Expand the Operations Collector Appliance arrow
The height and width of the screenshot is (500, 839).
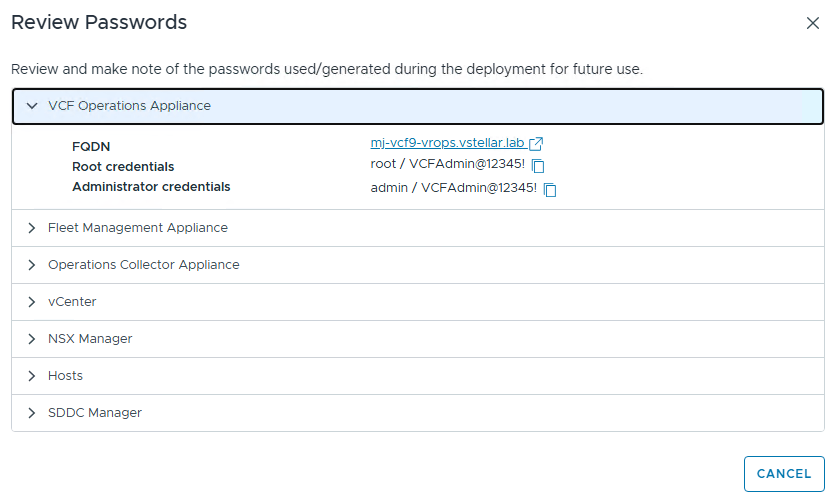tap(32, 265)
